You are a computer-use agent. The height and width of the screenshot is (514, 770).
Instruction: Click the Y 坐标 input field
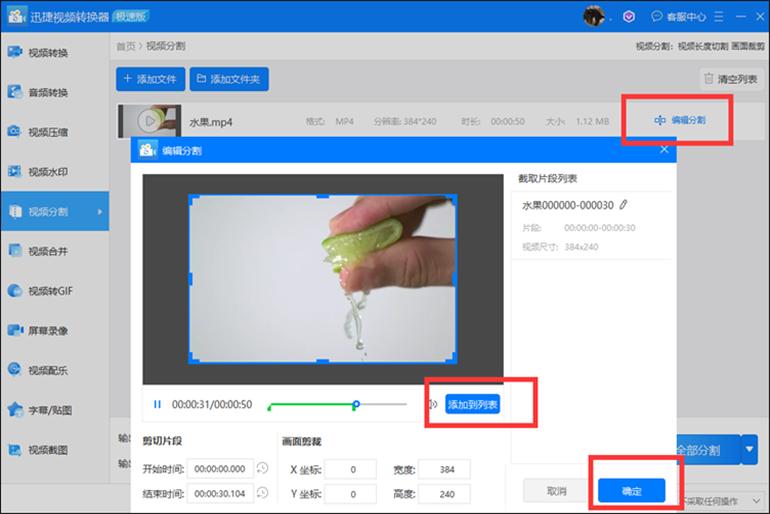[350, 494]
